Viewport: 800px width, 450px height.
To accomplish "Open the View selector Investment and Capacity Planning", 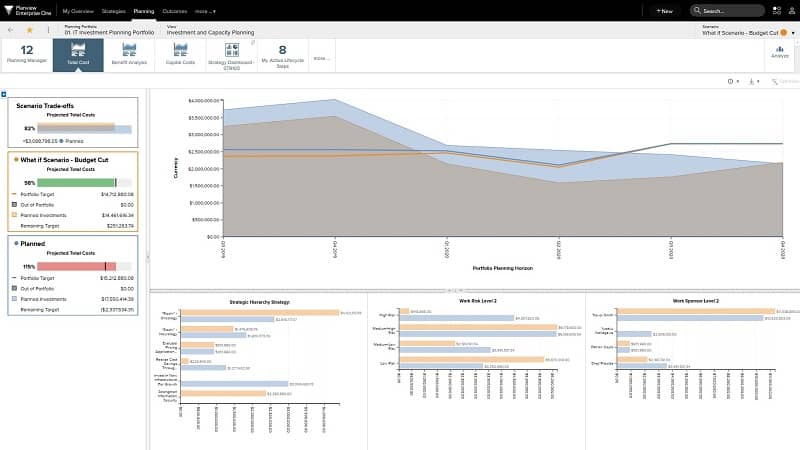I will tap(210, 30).
